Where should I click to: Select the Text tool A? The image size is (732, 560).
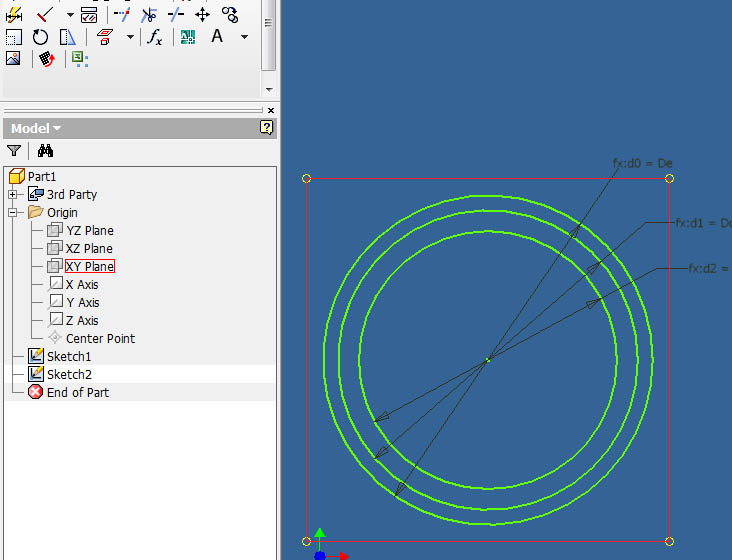[217, 36]
